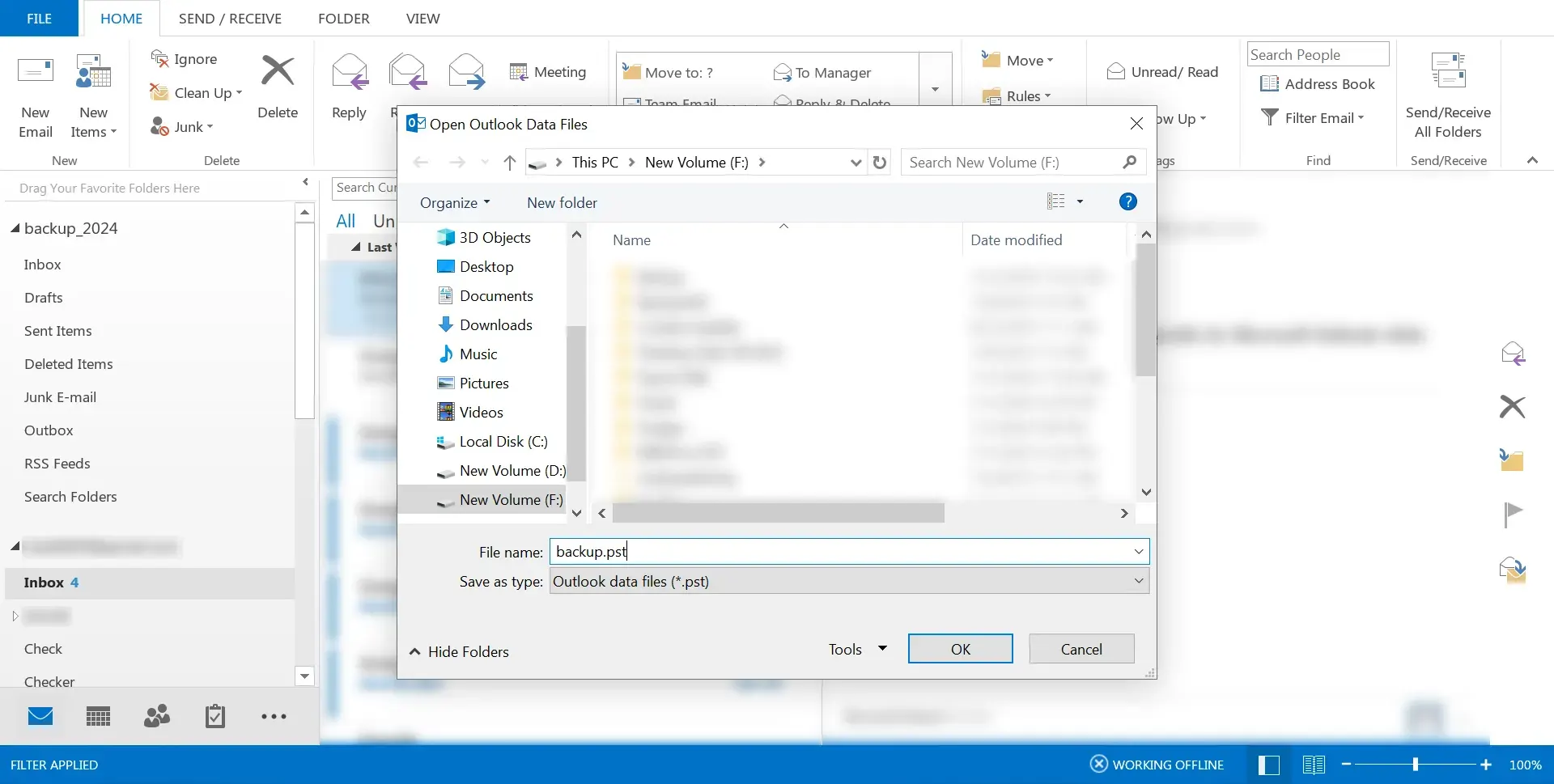
Task: Select Local Disk (C:) in the tree
Action: (491, 441)
